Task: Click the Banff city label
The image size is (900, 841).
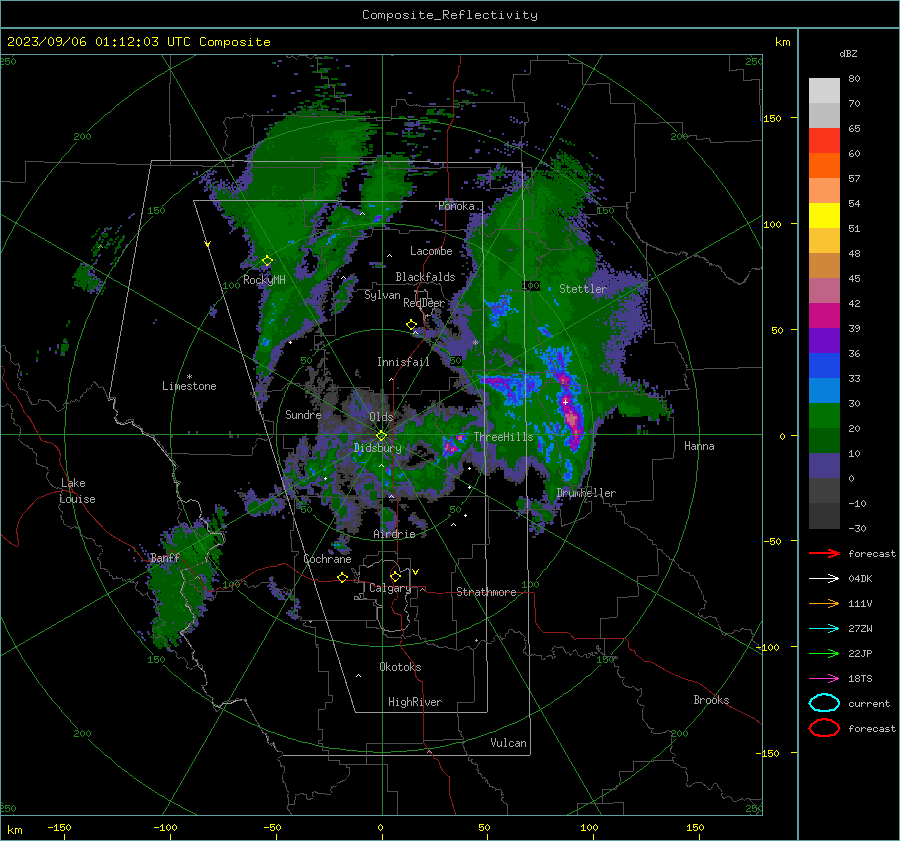Action: click(165, 558)
